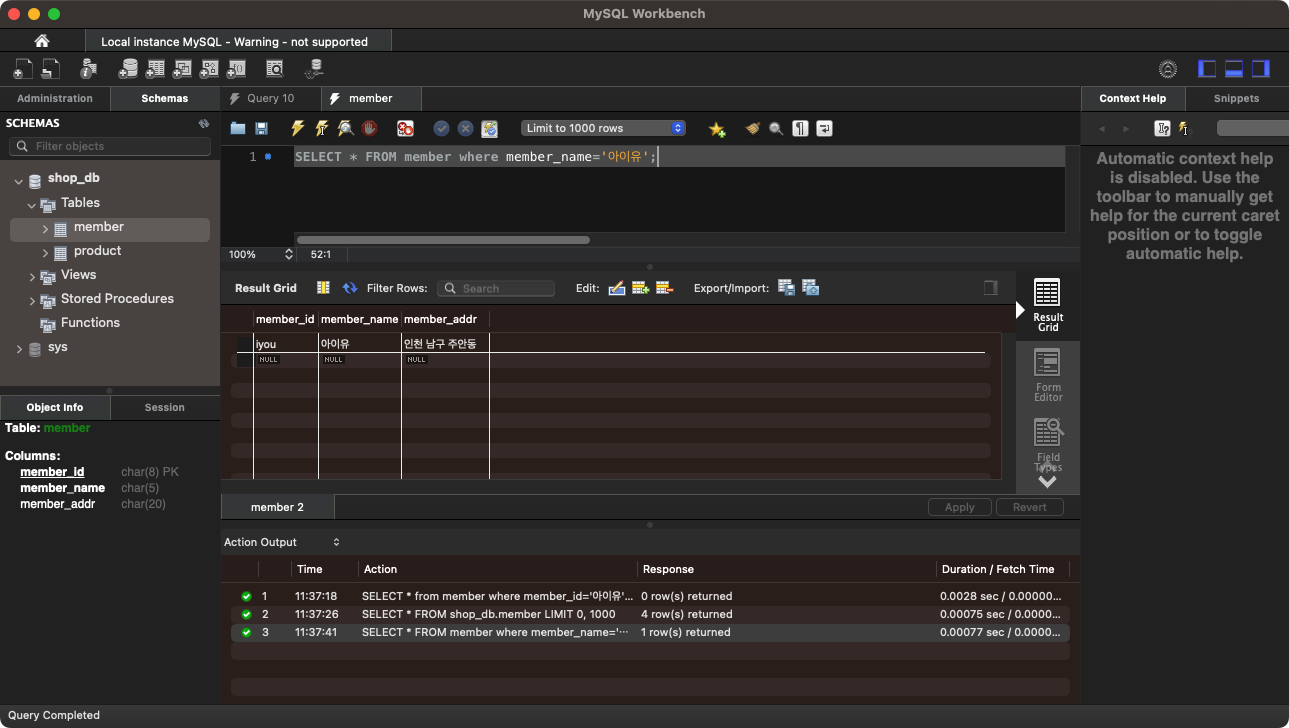Open the Field Types view

point(1048,446)
